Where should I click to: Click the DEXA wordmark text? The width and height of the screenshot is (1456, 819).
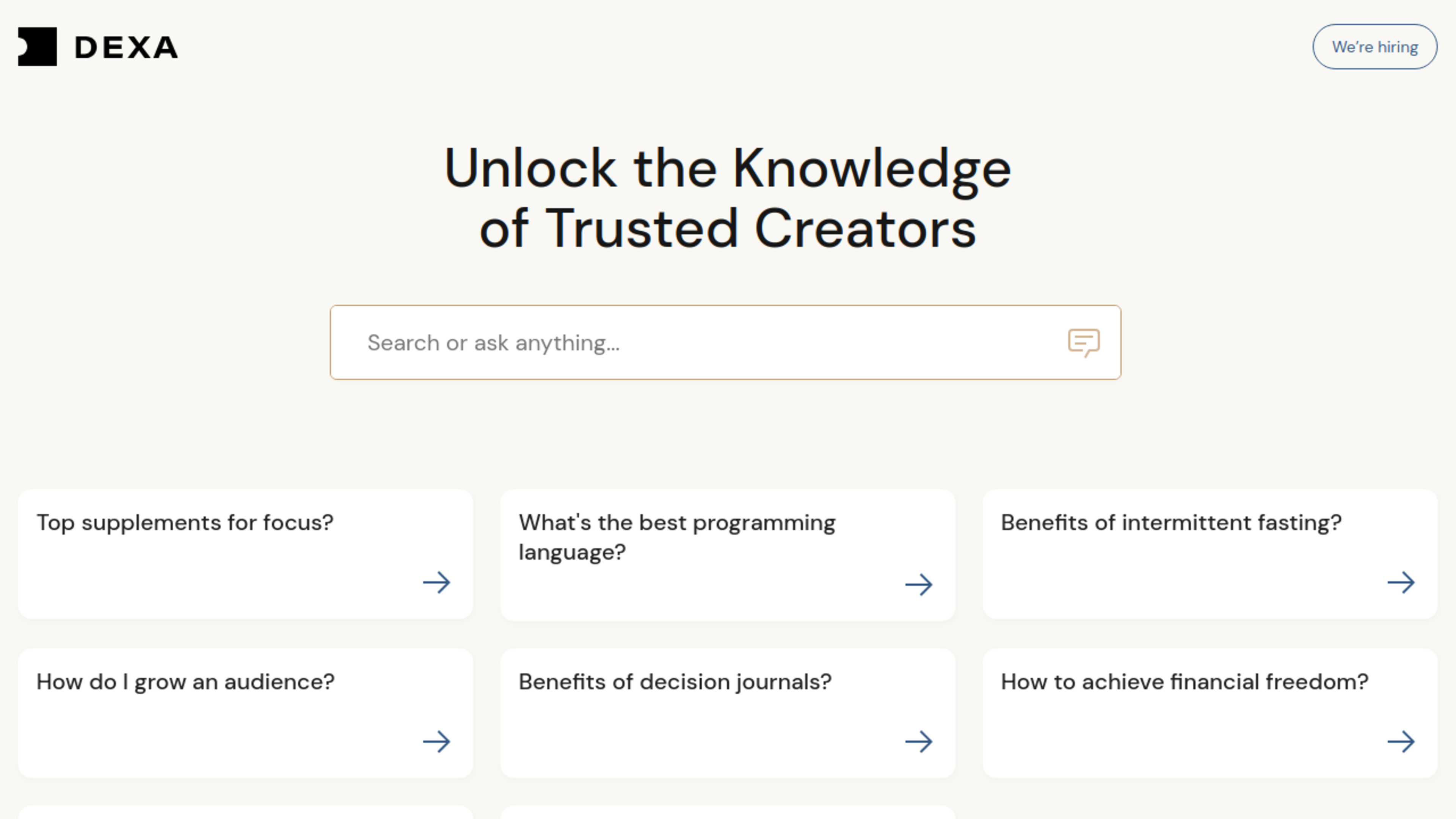coord(127,47)
